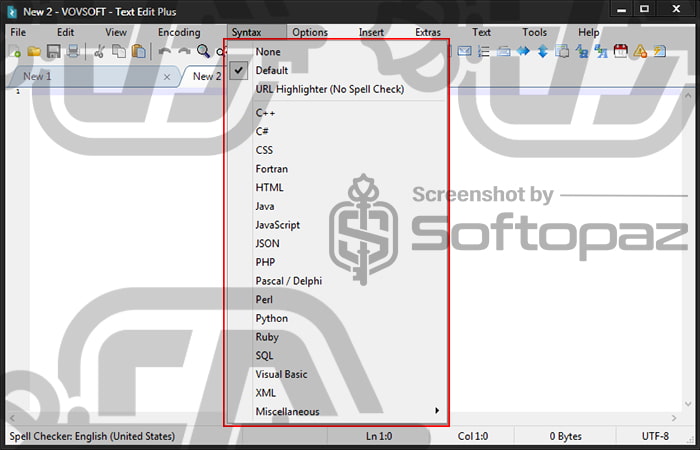Select HTML syntax highlighting

pos(337,188)
